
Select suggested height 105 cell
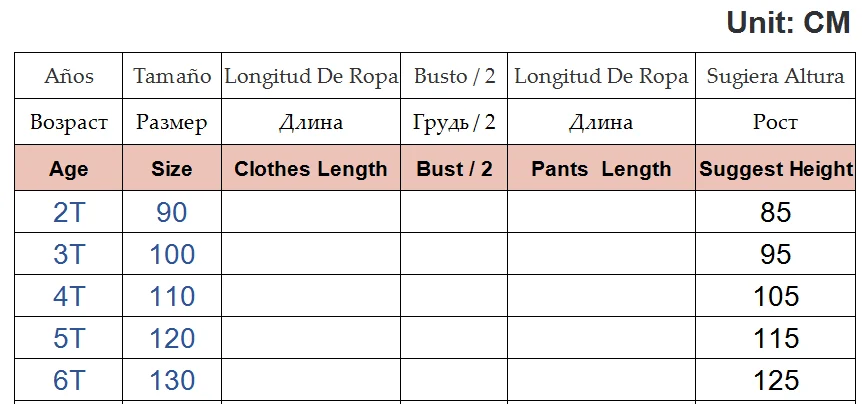pos(775,296)
